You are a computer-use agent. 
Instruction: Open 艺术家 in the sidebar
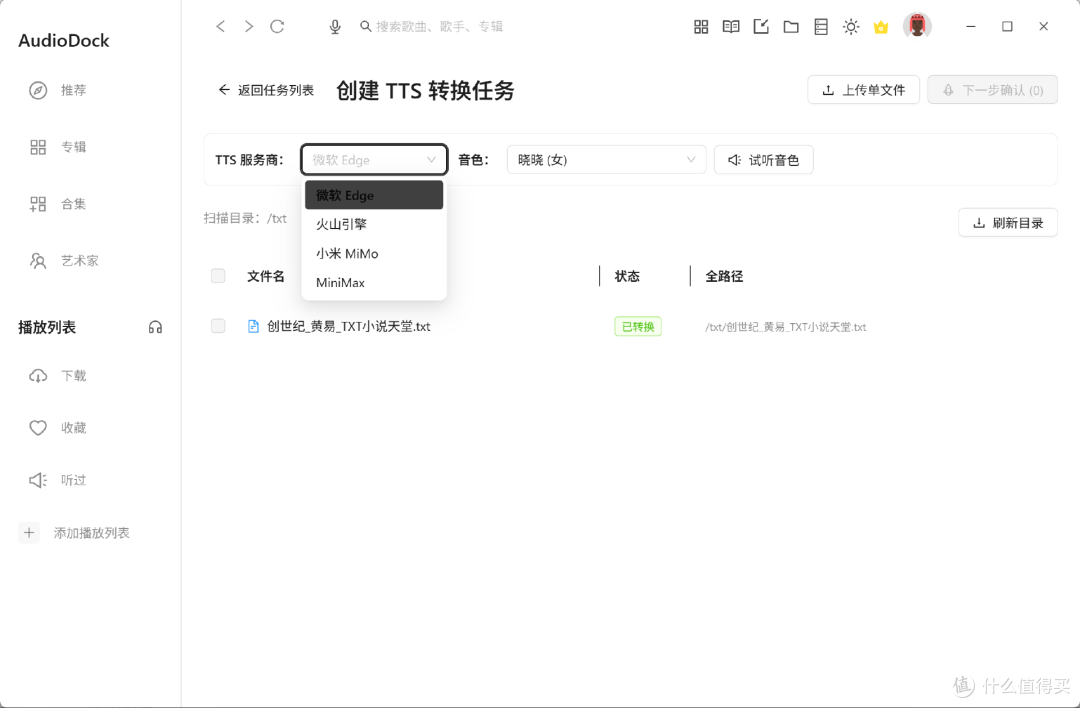click(x=64, y=260)
